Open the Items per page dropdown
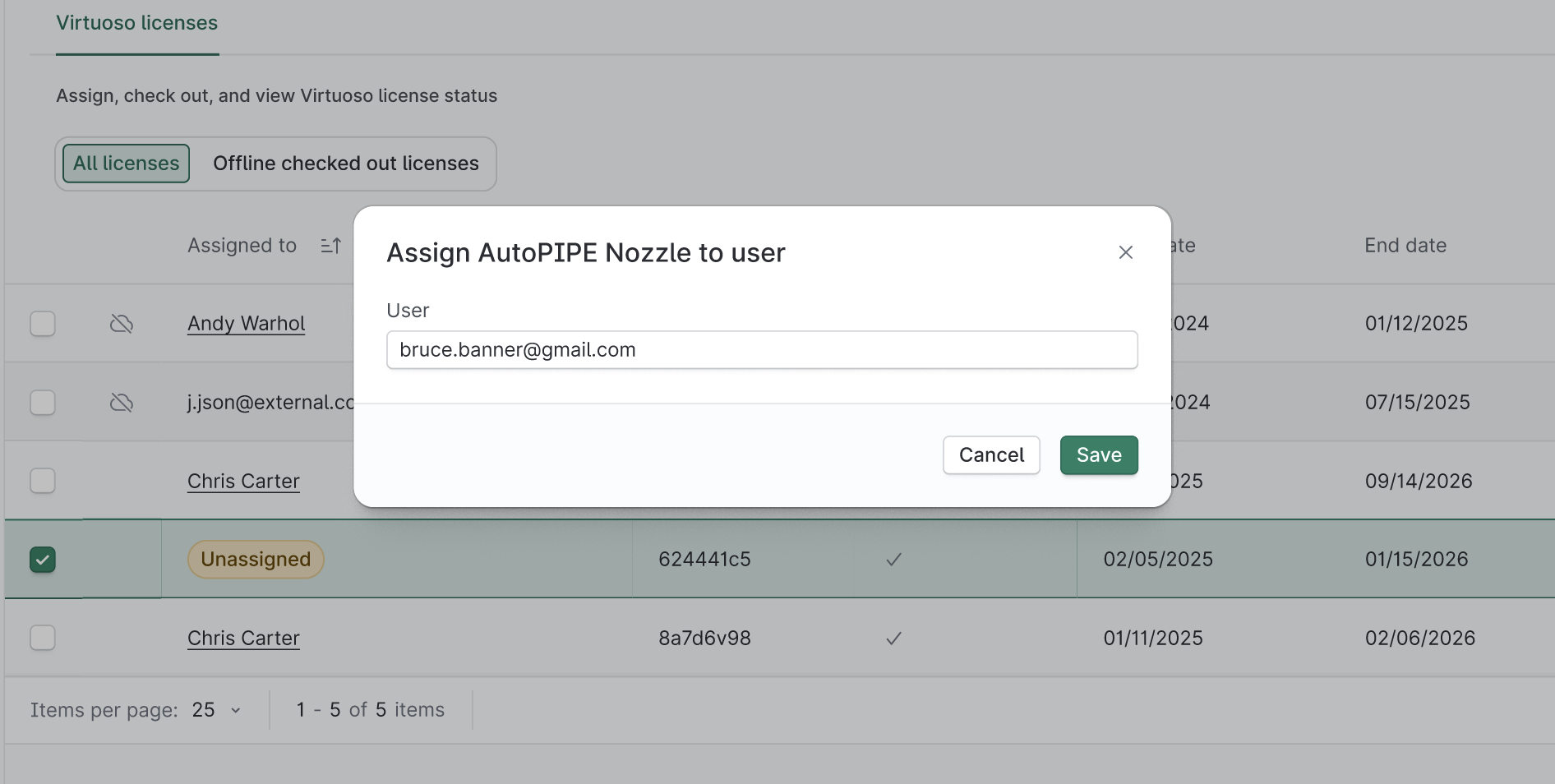The height and width of the screenshot is (784, 1555). tap(217, 710)
